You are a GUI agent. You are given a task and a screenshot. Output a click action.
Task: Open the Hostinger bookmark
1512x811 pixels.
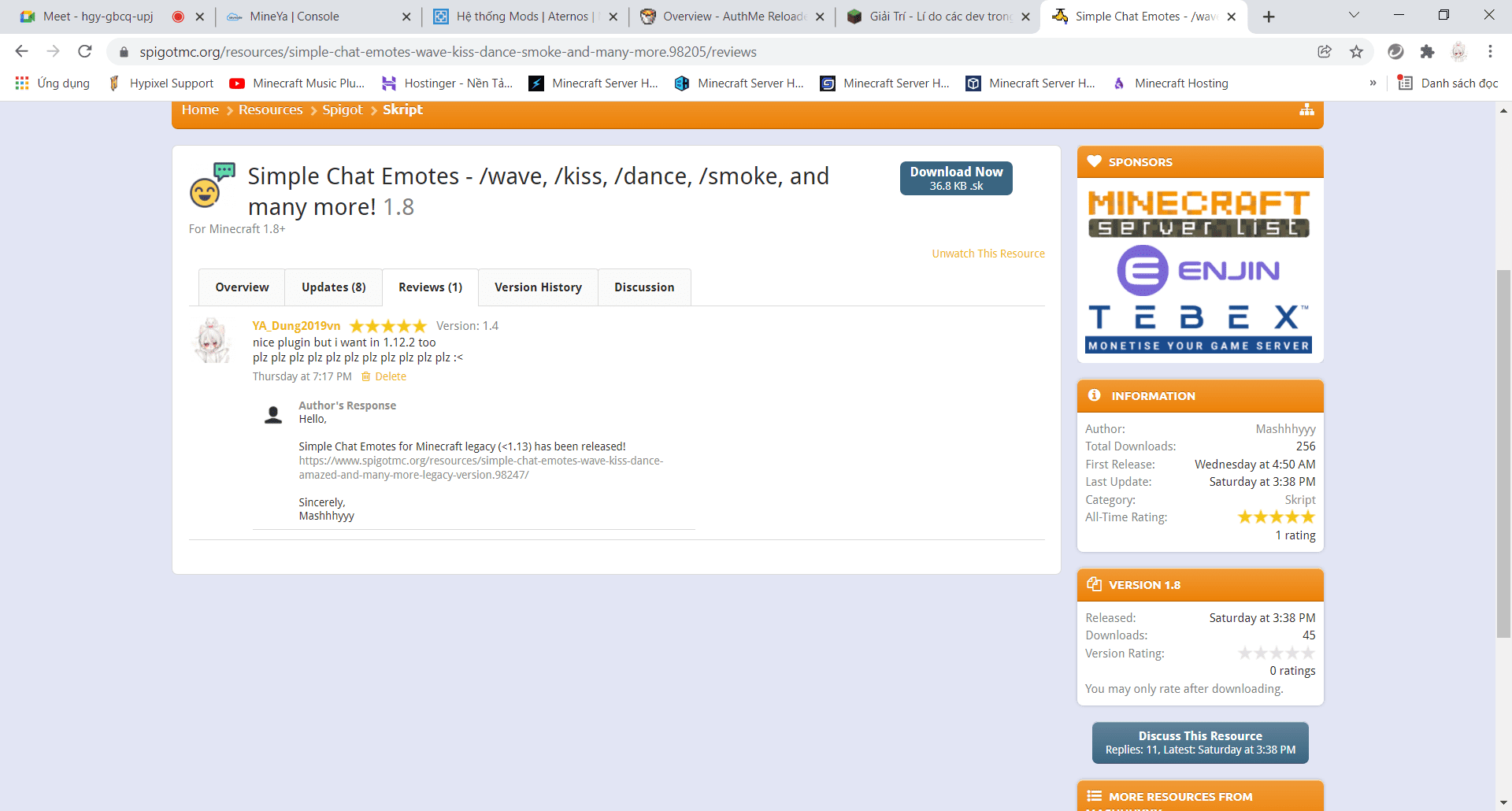[447, 83]
